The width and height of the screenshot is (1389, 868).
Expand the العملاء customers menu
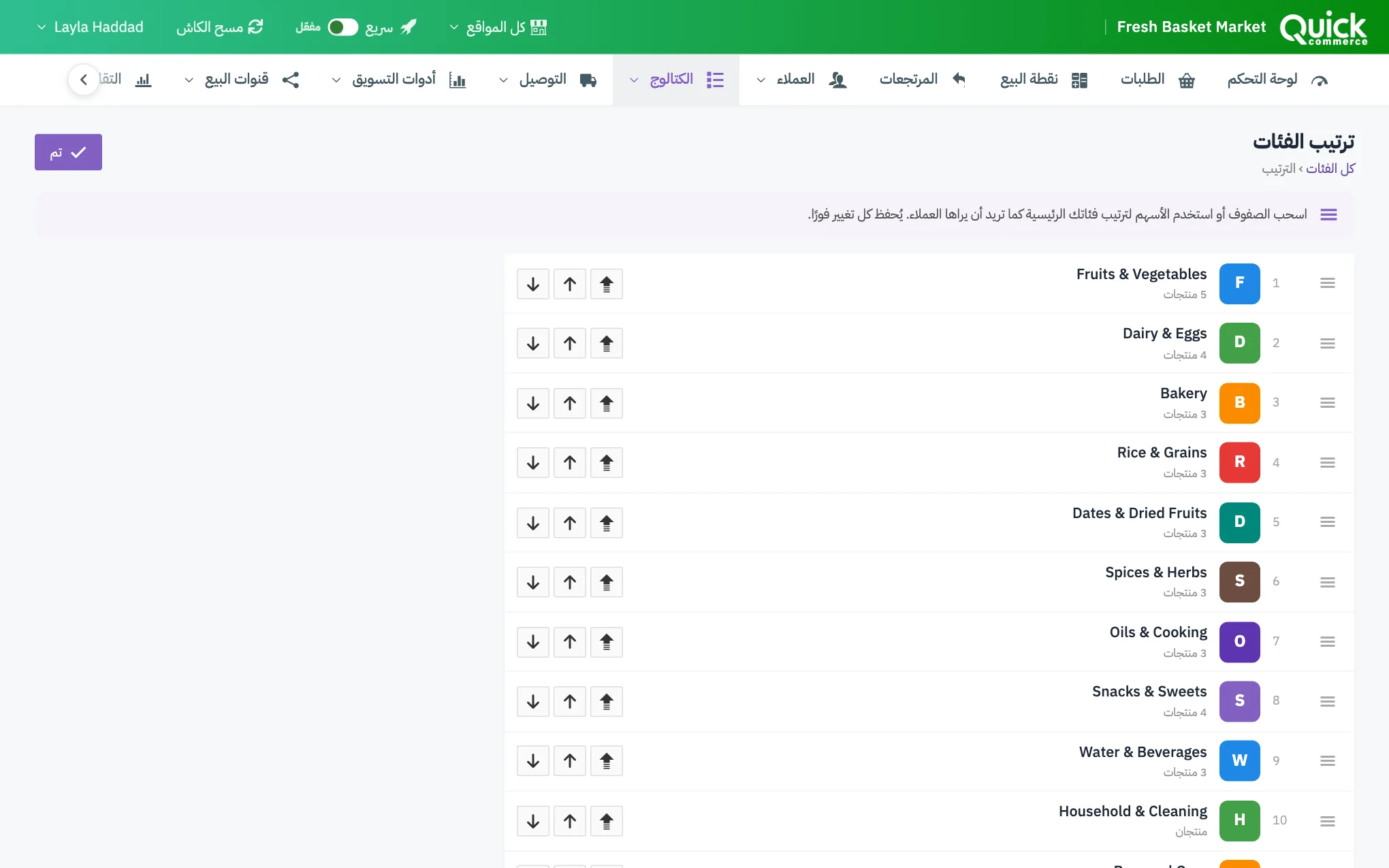point(801,80)
